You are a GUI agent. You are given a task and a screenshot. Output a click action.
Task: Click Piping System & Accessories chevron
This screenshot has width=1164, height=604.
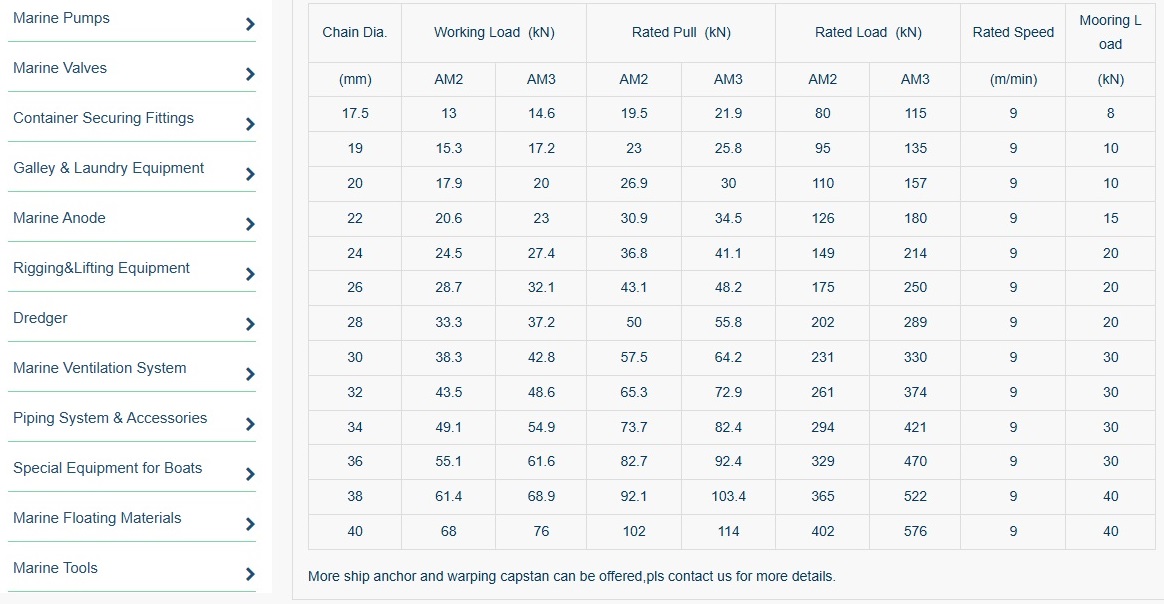(250, 424)
